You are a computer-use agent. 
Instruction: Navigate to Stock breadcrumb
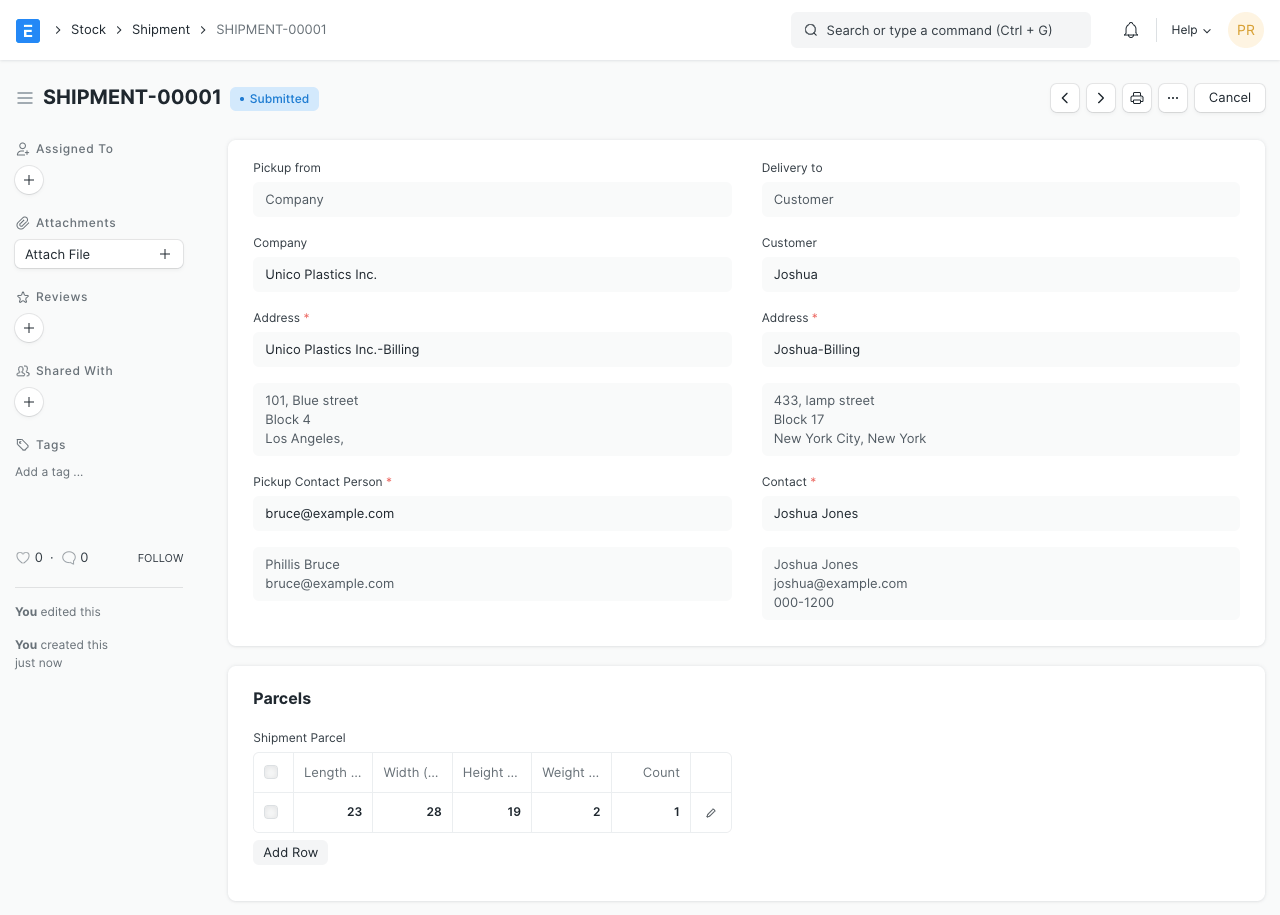88,30
